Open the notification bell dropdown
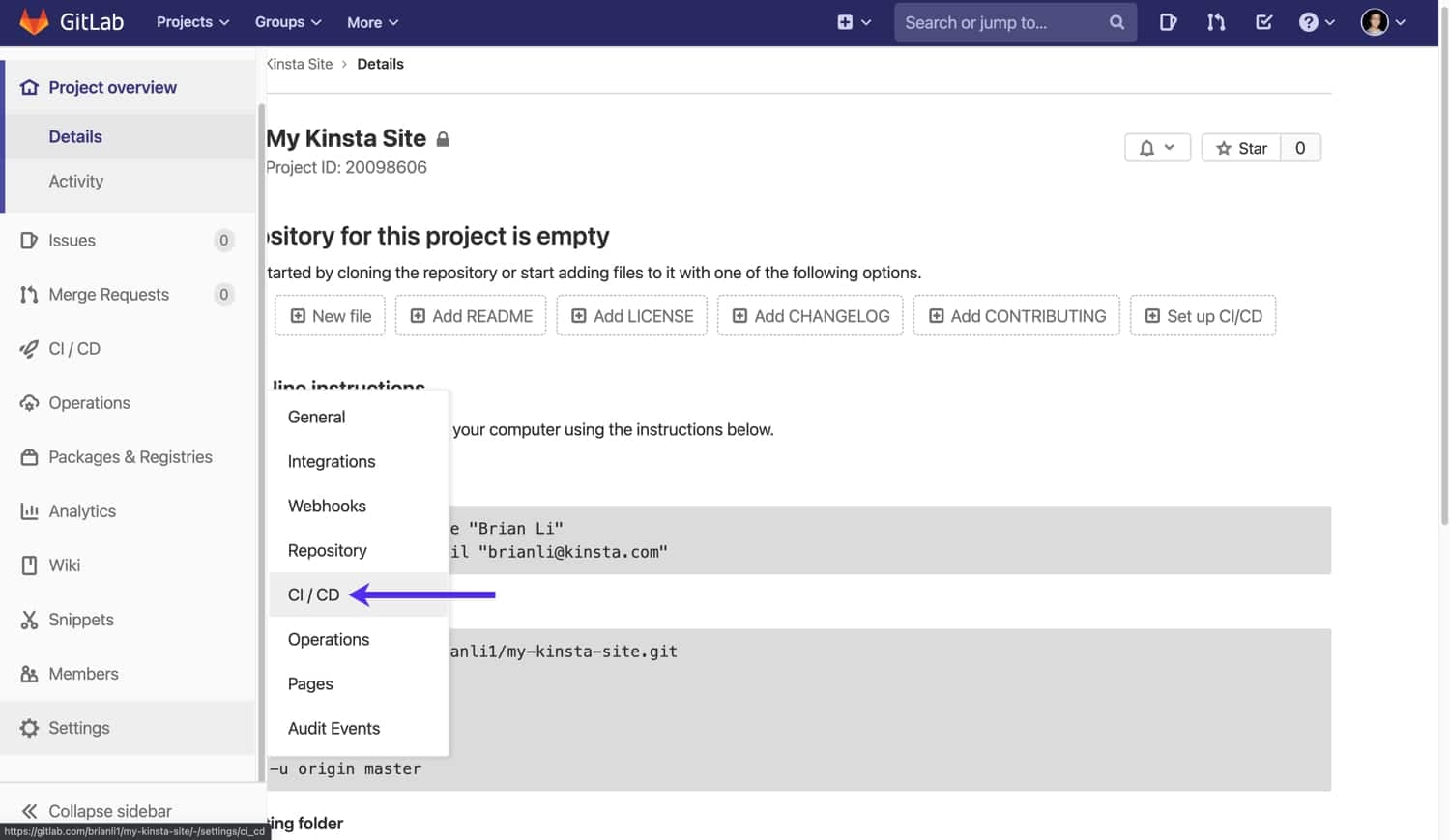The width and height of the screenshot is (1450, 840). point(1157,147)
